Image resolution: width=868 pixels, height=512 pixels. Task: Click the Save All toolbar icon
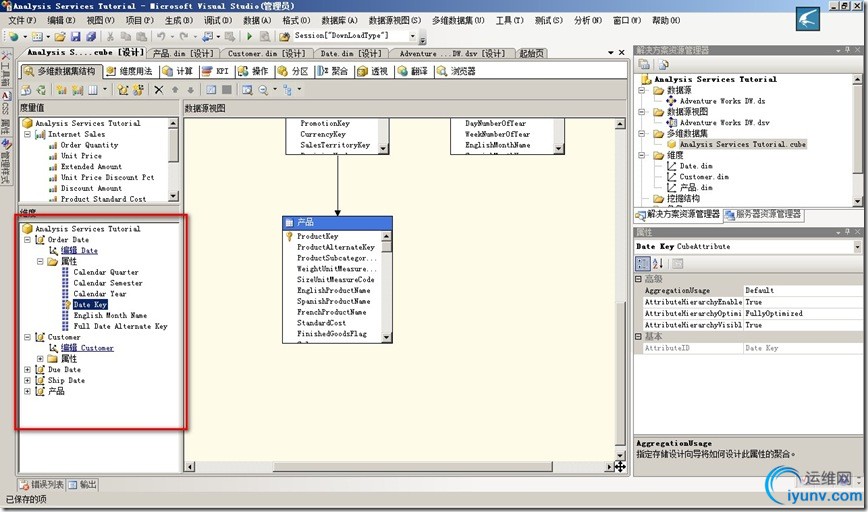point(91,37)
